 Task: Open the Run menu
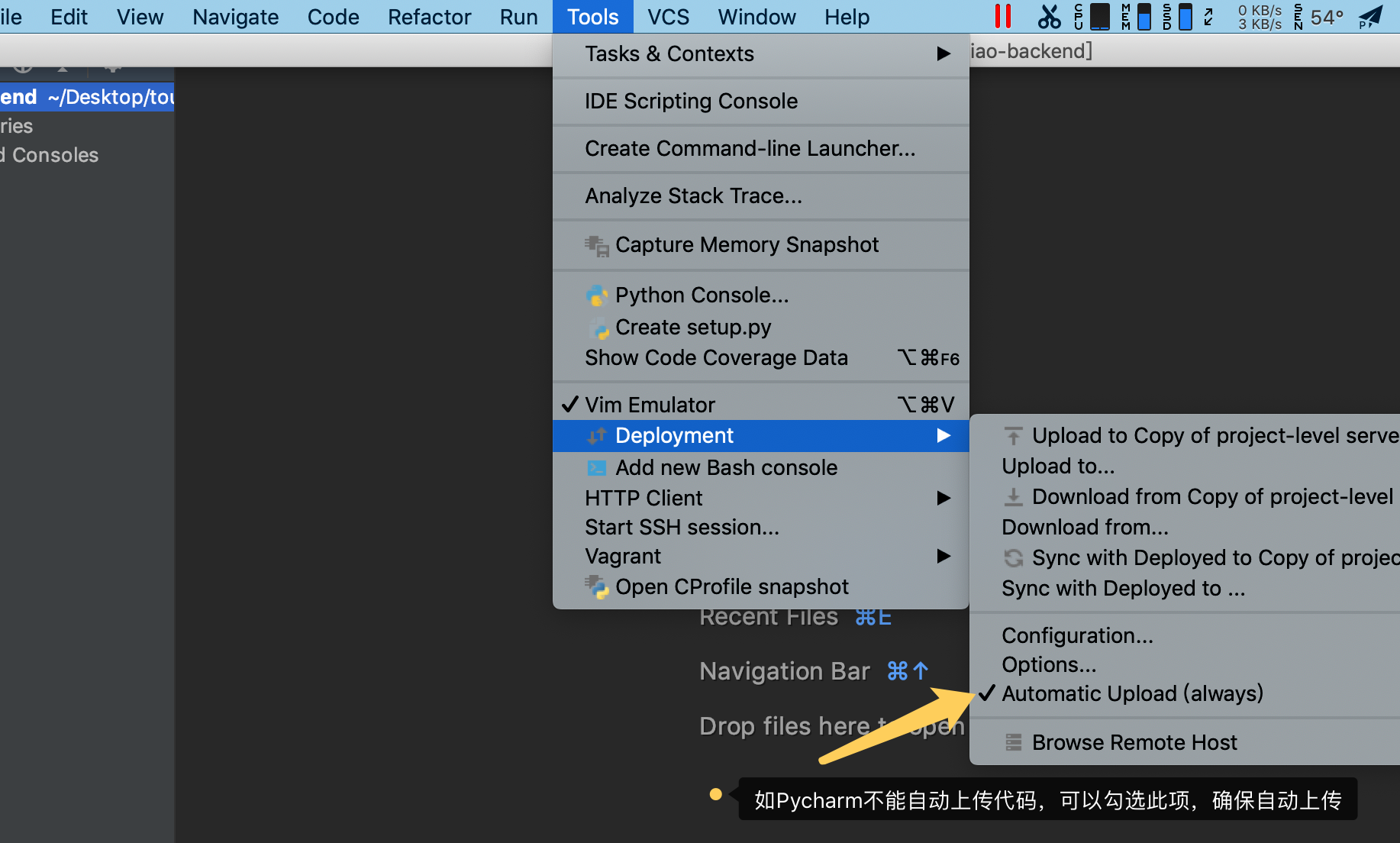pos(518,17)
